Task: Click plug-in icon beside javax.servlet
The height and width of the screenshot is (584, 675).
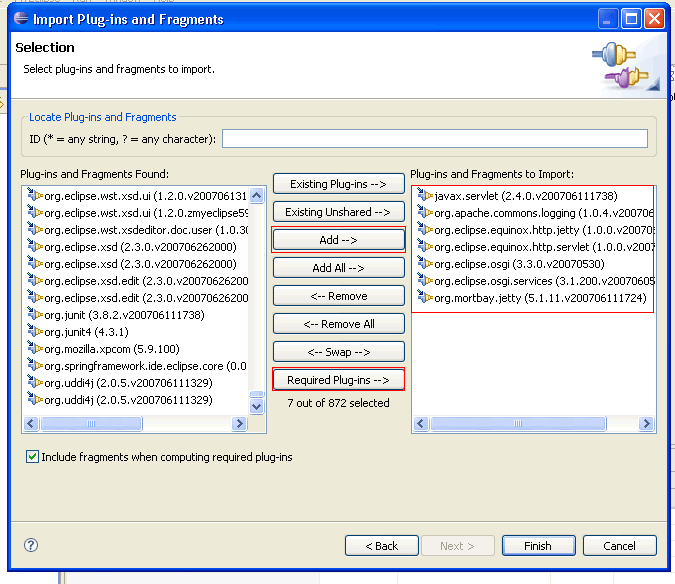Action: pyautogui.click(x=424, y=195)
